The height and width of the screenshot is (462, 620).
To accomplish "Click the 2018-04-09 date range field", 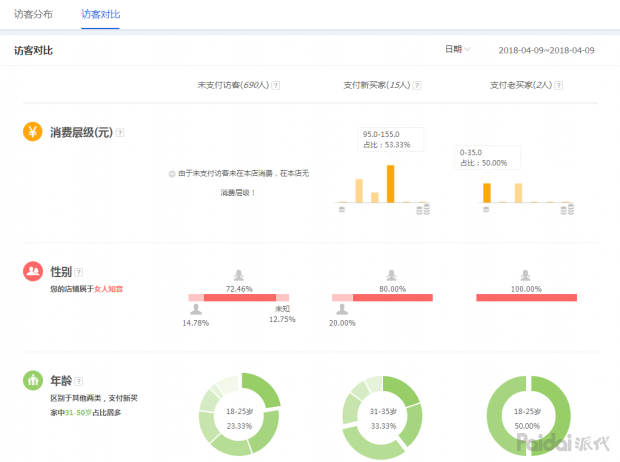I will coord(546,50).
